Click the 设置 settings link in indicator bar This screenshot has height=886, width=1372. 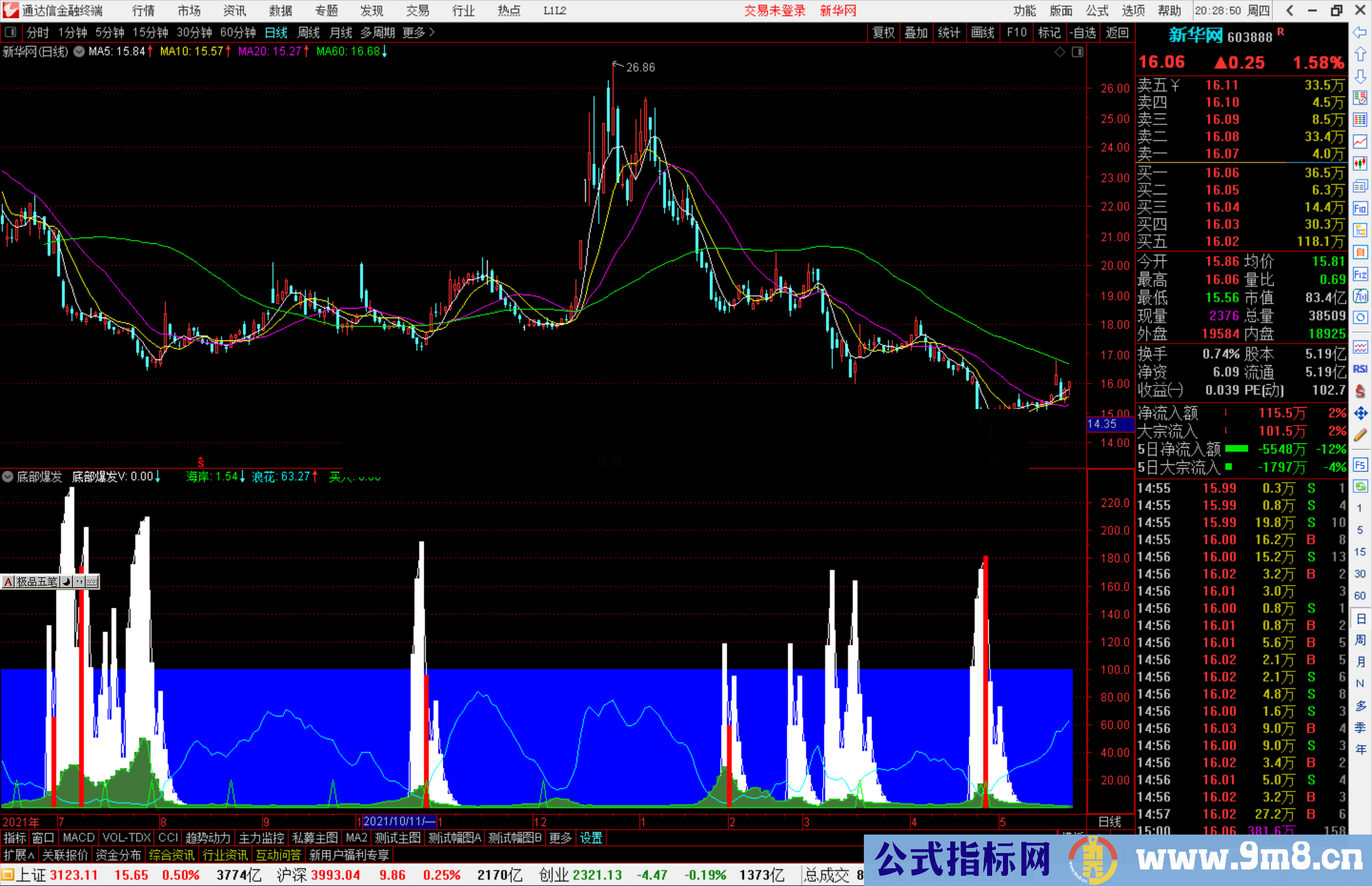pyautogui.click(x=591, y=838)
